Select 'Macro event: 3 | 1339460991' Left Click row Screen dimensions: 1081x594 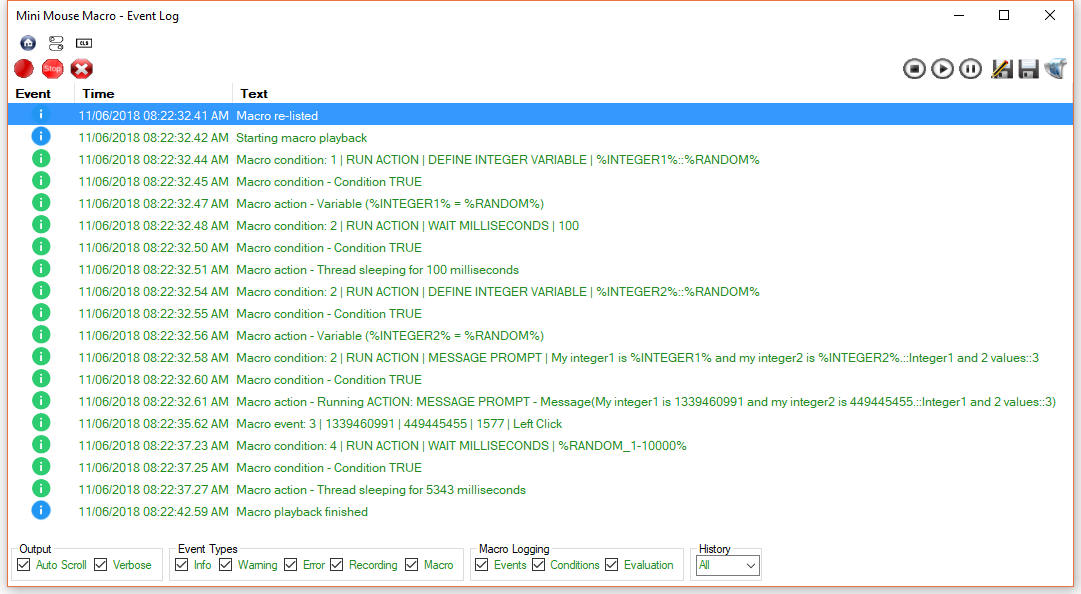tap(540, 423)
